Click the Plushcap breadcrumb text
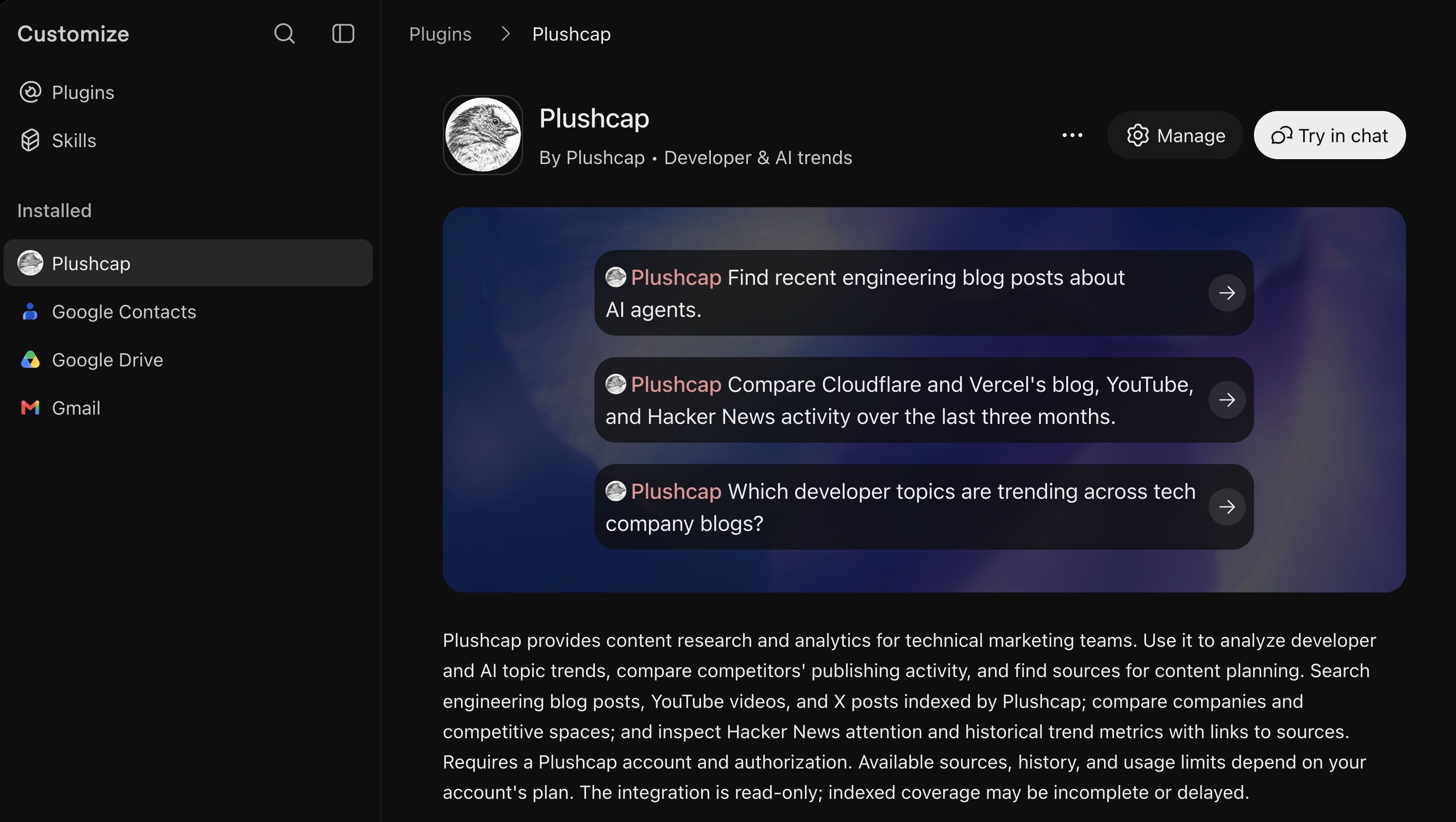The image size is (1456, 822). [x=571, y=34]
